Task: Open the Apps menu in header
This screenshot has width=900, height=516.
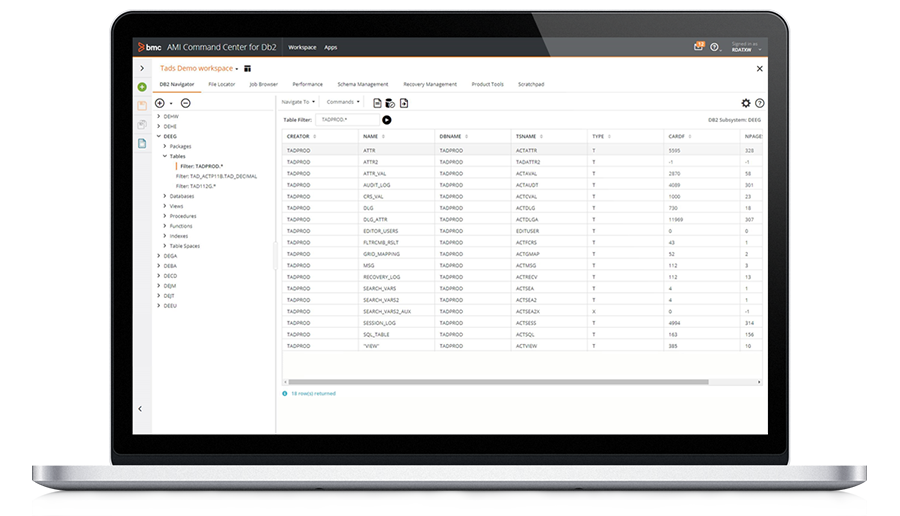Action: click(330, 47)
